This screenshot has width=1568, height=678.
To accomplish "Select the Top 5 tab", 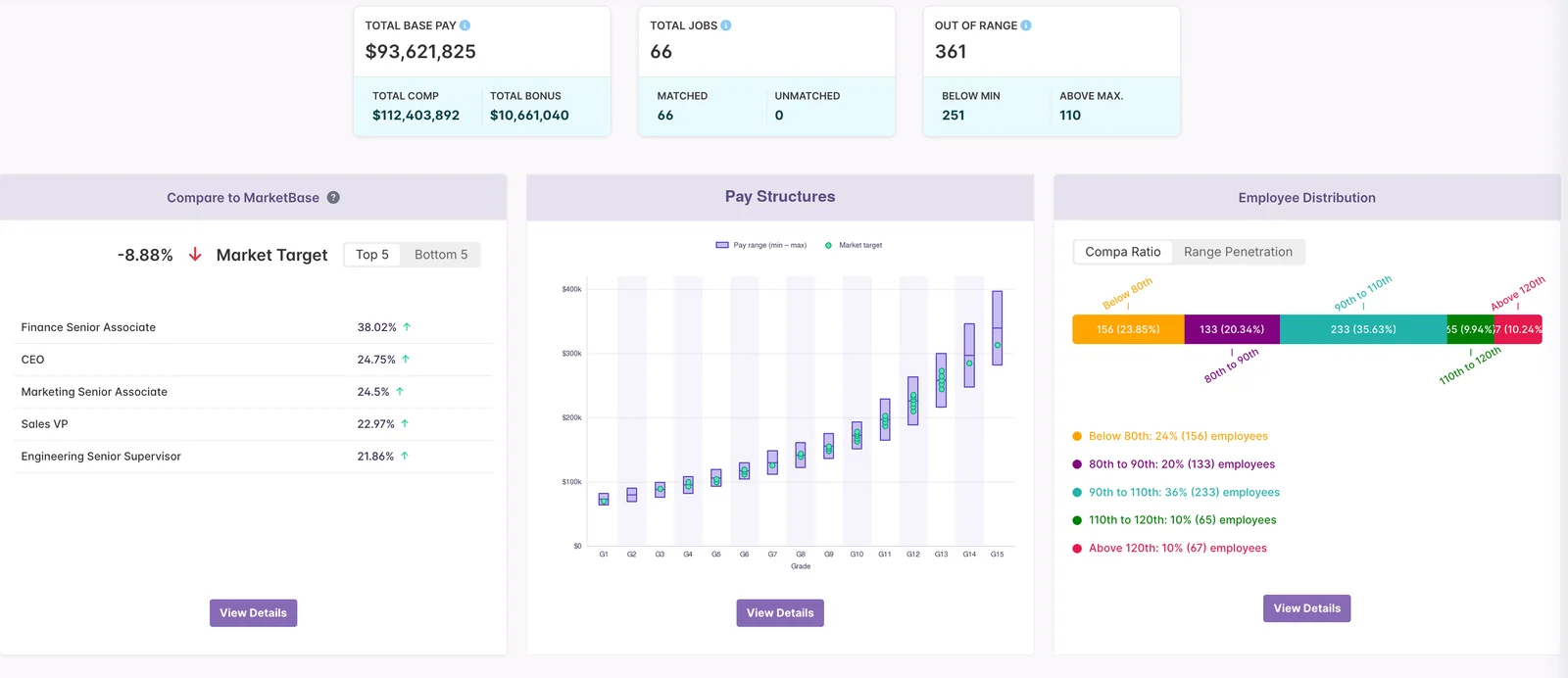I will (372, 255).
